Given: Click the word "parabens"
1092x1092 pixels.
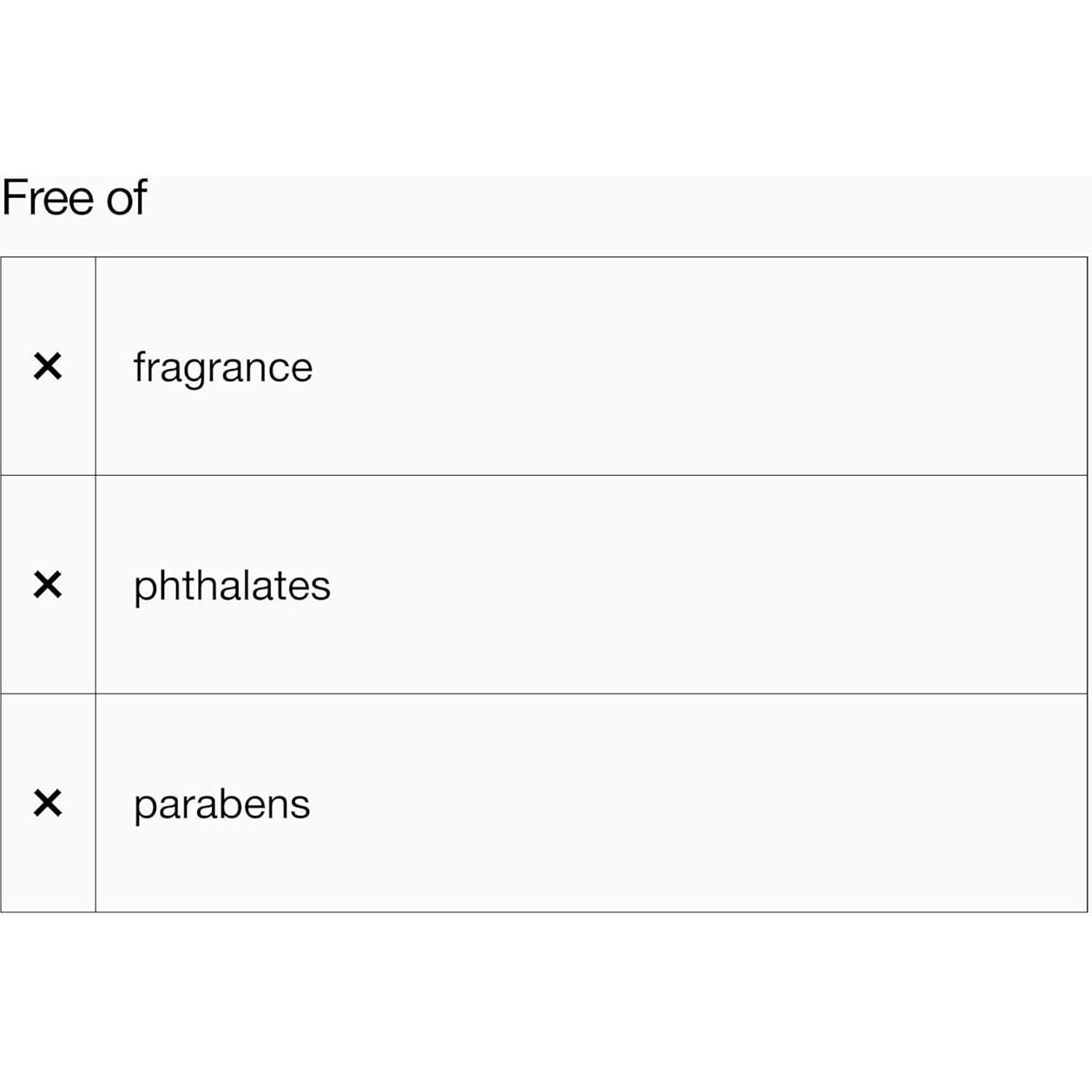Looking at the screenshot, I should point(221,805).
